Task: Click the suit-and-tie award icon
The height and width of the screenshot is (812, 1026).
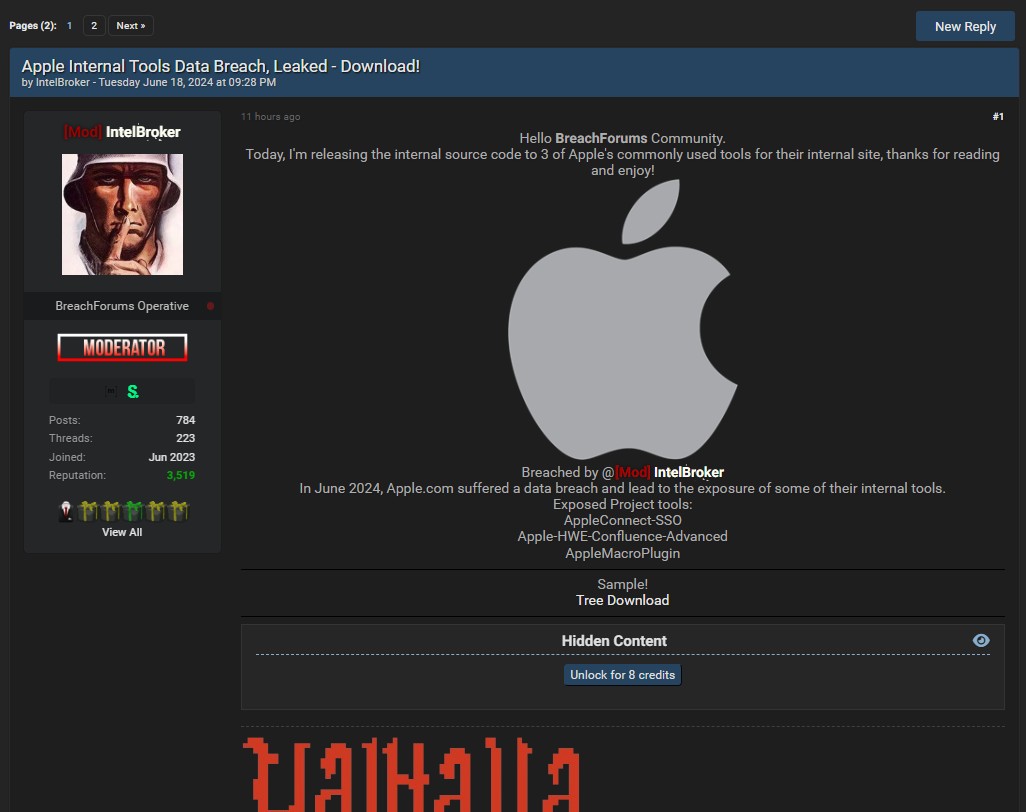Action: tap(66, 512)
